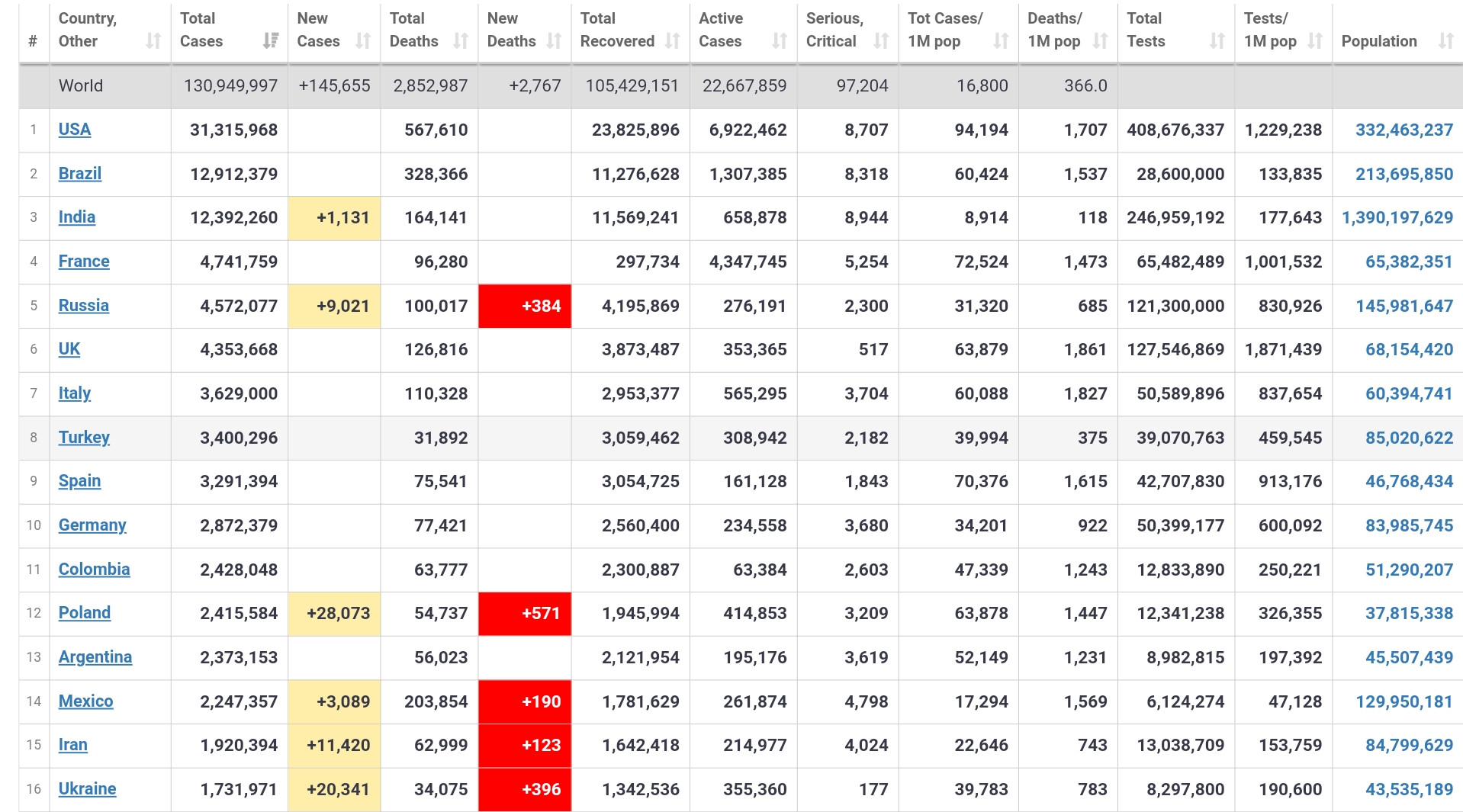The width and height of the screenshot is (1463, 812).
Task: Click Mexico new deaths +190 cell
Action: (x=525, y=702)
